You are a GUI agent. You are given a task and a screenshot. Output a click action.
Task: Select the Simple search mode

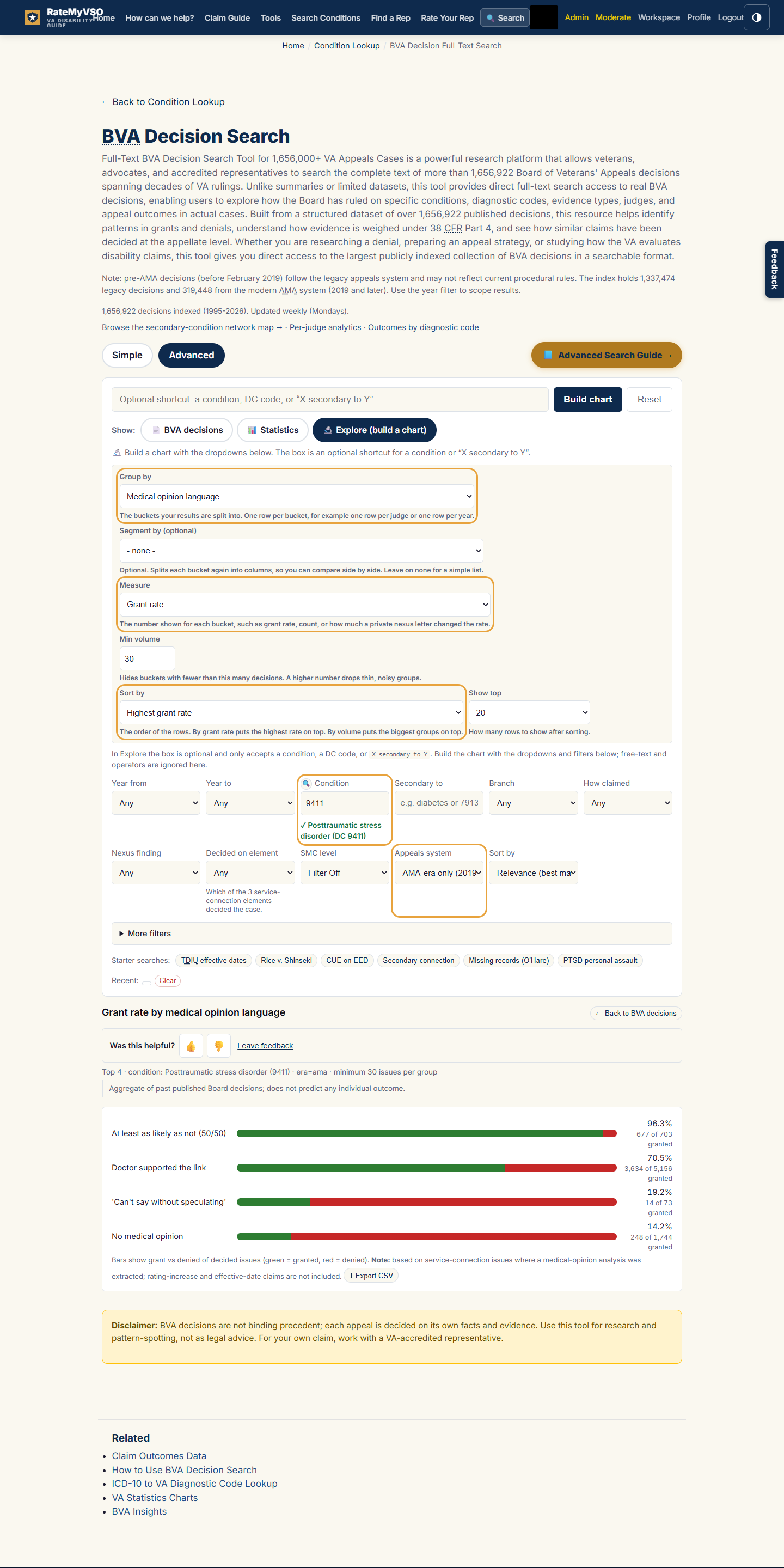[127, 355]
